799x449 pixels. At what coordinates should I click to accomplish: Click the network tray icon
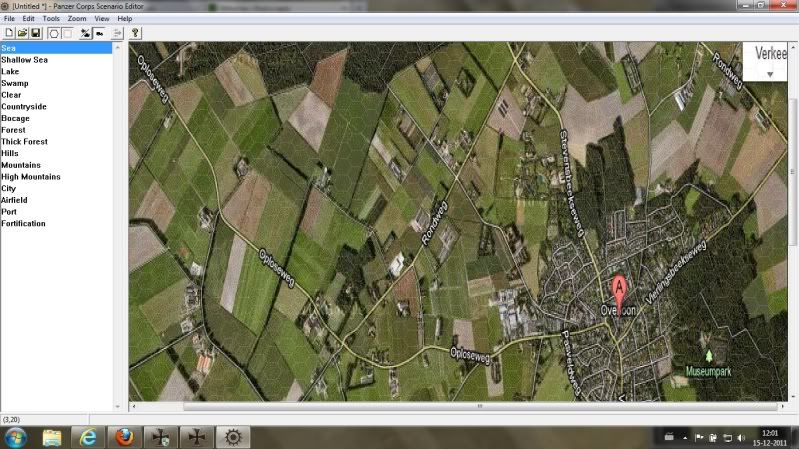click(x=728, y=438)
